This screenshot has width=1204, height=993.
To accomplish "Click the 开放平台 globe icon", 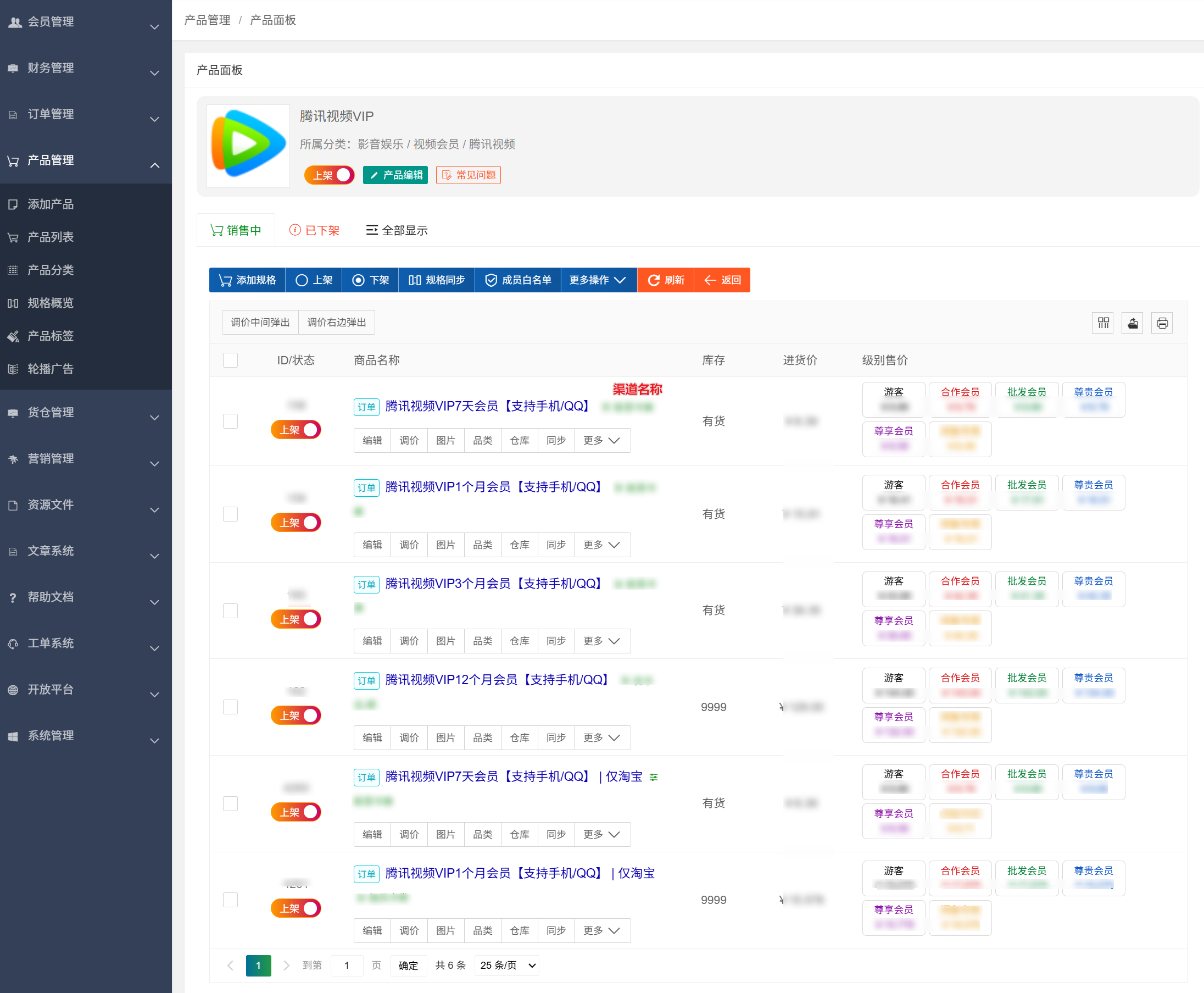I will point(13,690).
